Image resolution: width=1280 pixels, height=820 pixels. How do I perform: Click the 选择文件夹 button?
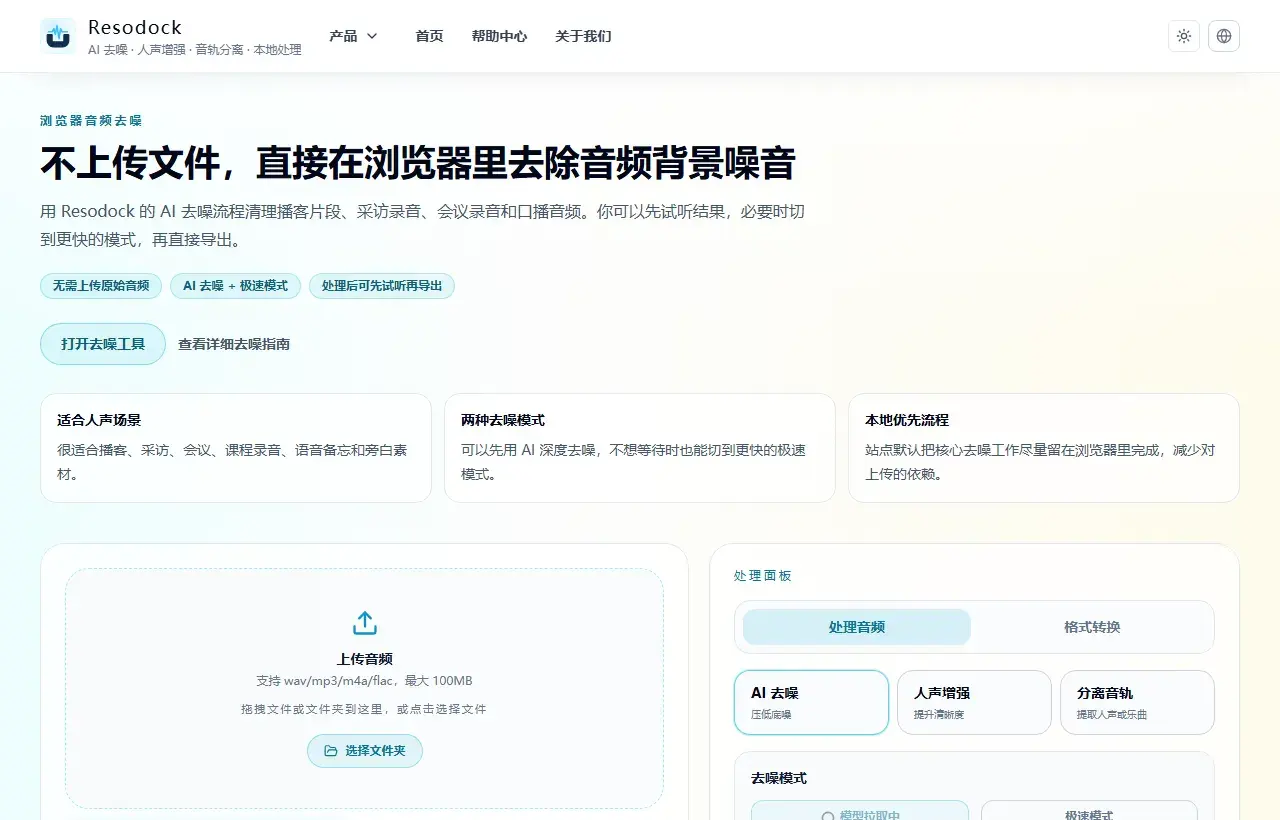pos(365,751)
